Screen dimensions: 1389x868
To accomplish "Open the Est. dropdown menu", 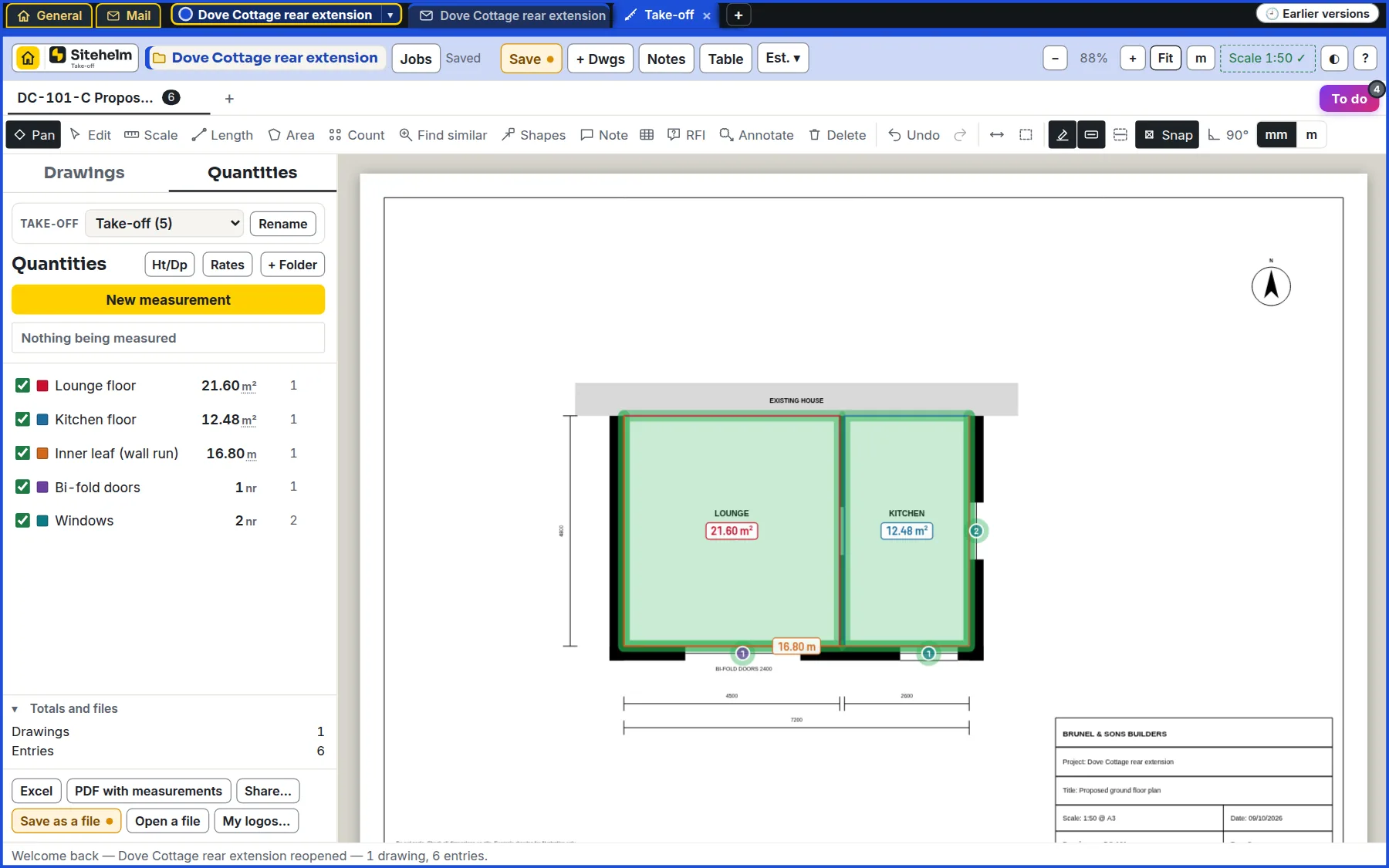I will [782, 59].
